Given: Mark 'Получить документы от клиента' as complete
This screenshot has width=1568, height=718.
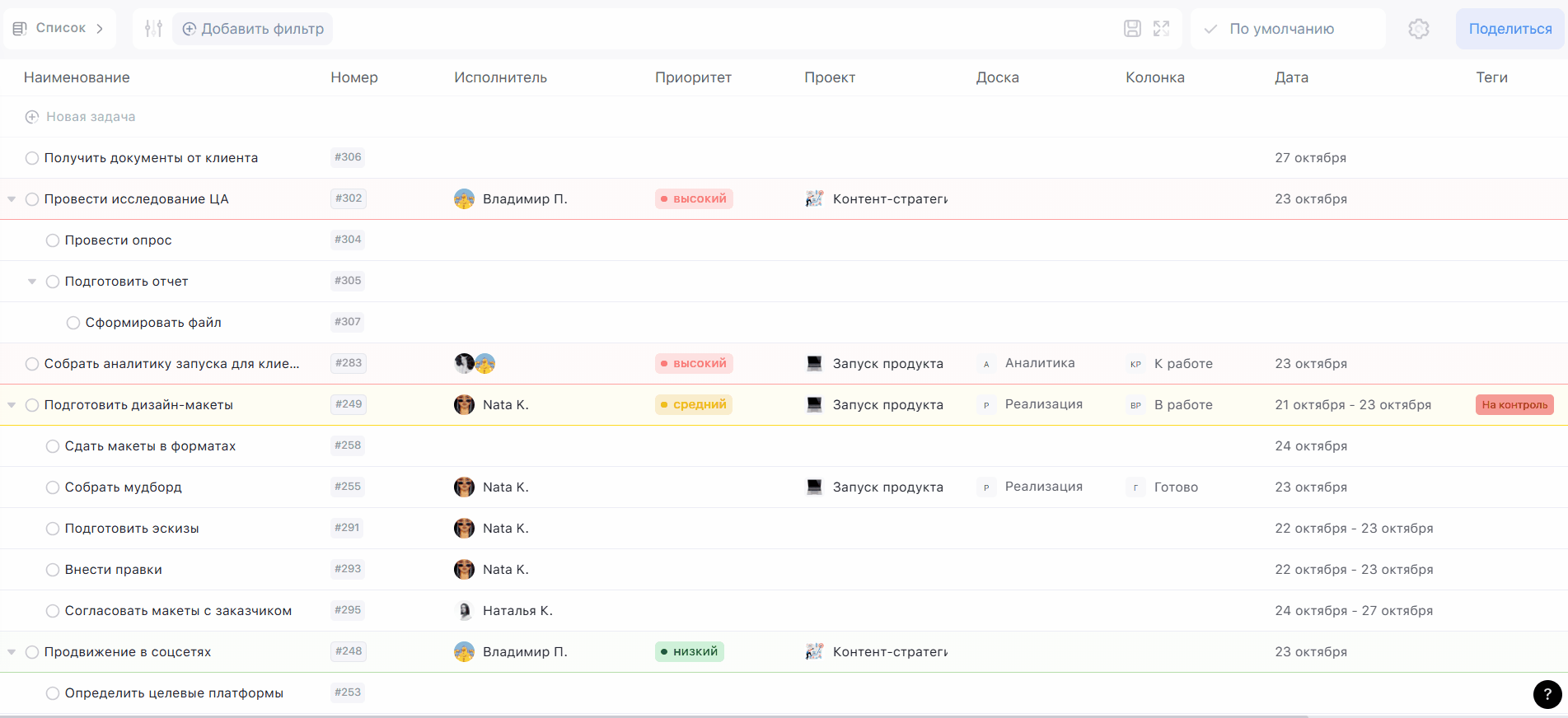Looking at the screenshot, I should click(x=32, y=158).
